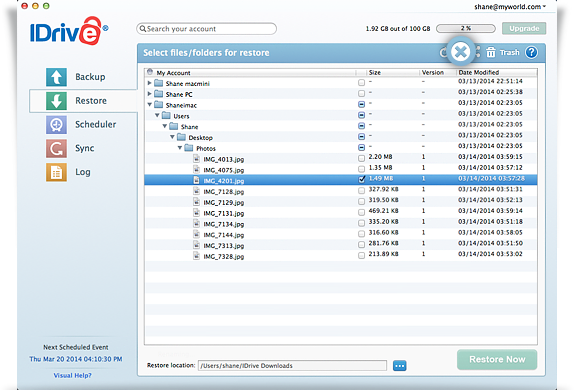This screenshot has height=390, width=574.
Task: Check the IMG_7328.jpg checkbox
Action: click(361, 255)
